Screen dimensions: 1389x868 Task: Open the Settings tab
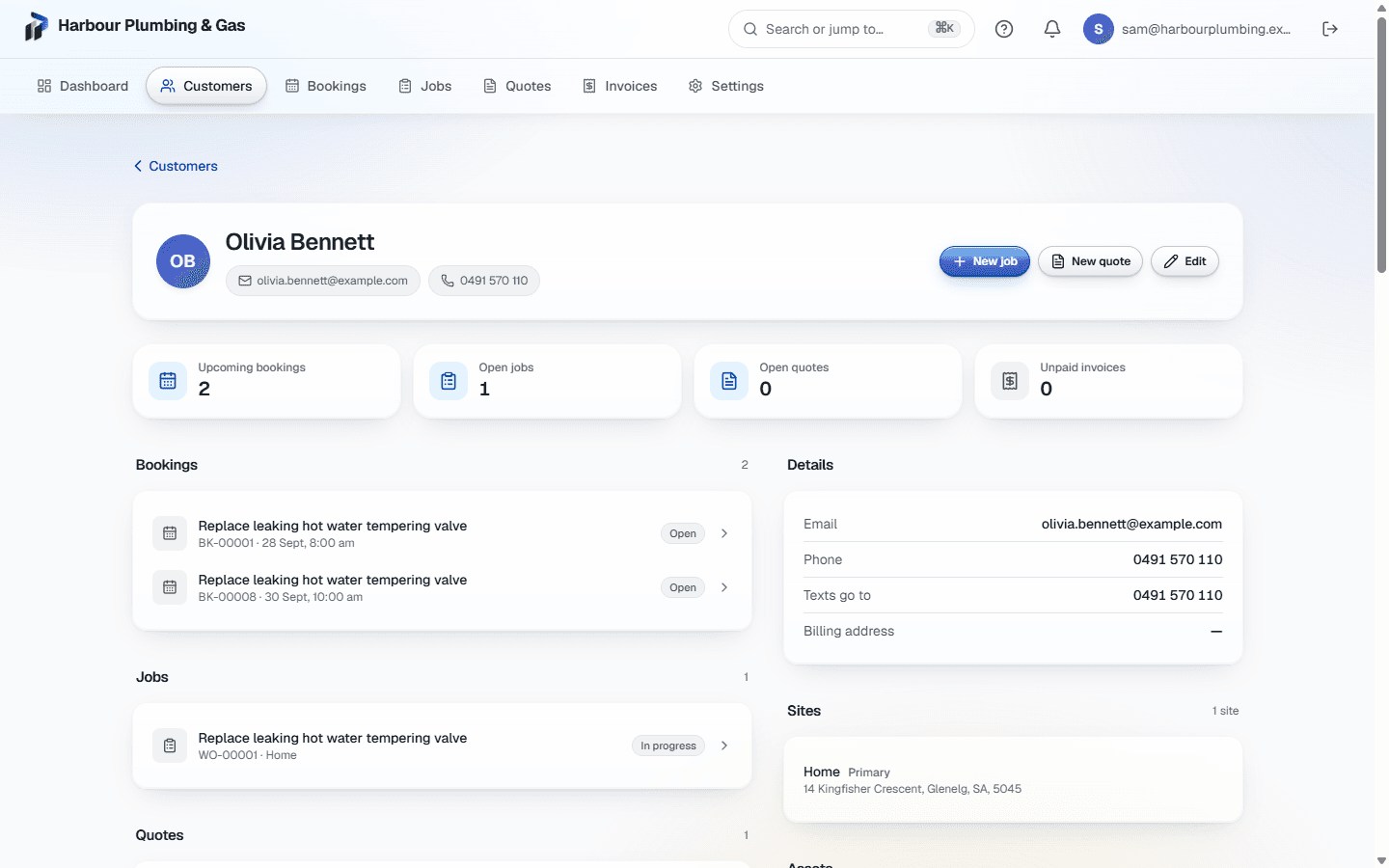726,86
